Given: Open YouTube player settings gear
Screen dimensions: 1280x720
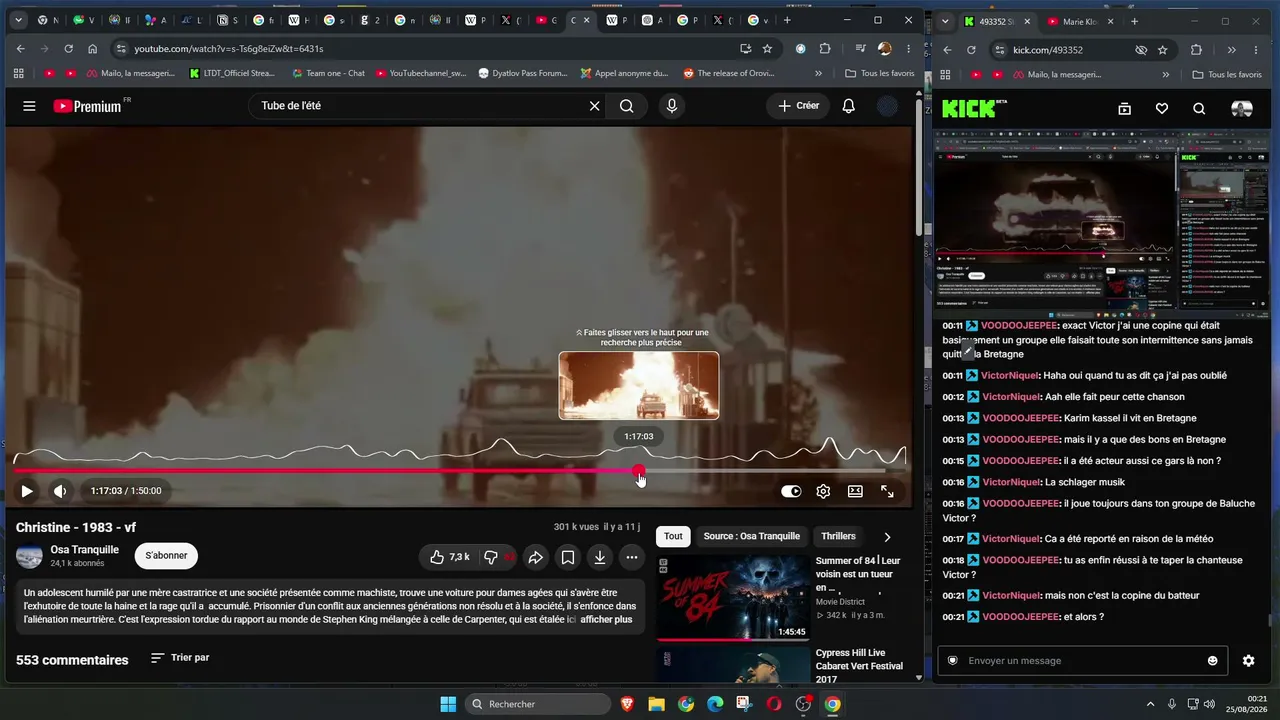Looking at the screenshot, I should click(823, 491).
